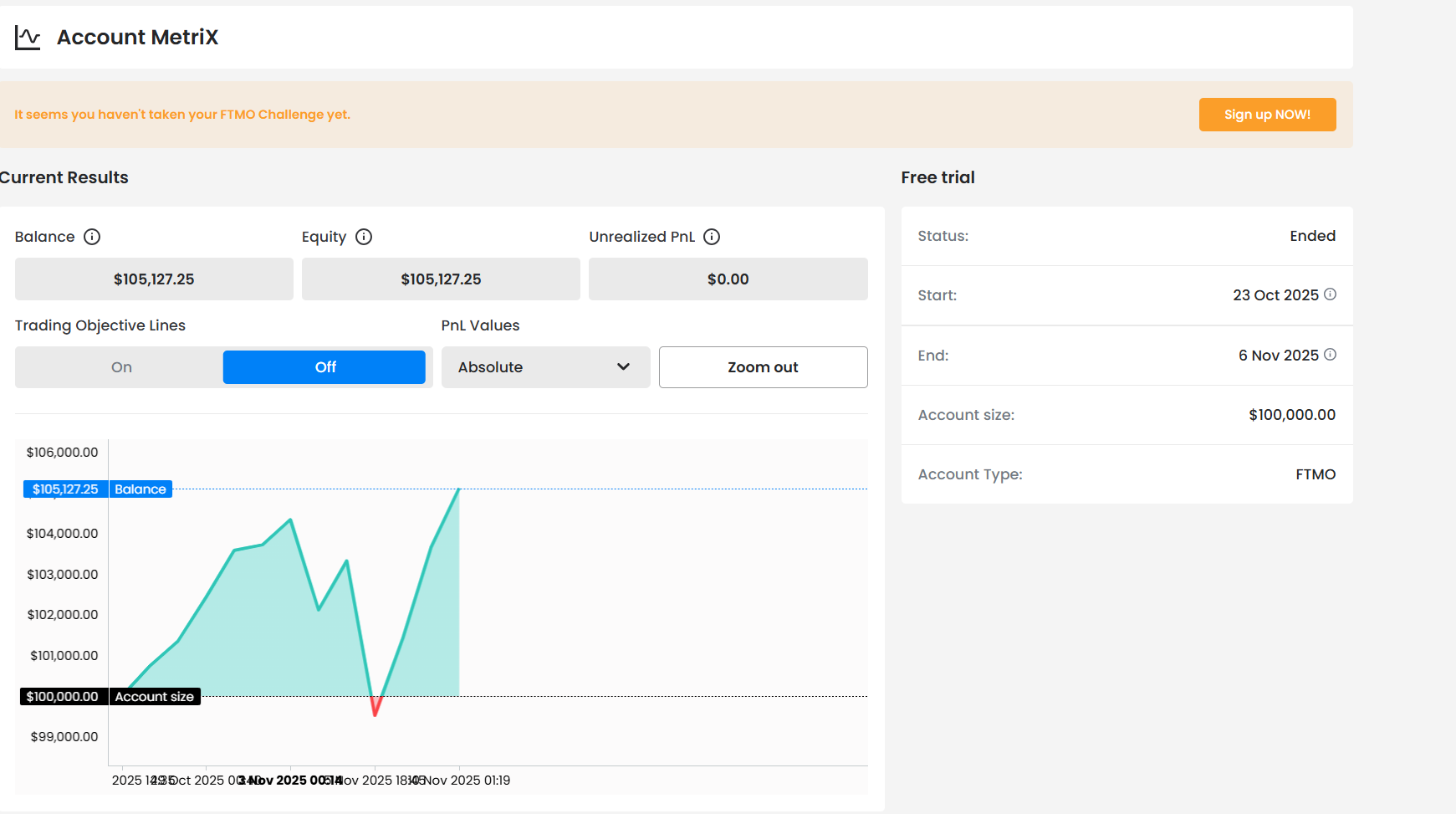Viewport: 1456px width, 814px height.
Task: Open the PnL Values Absolute dropdown
Action: click(545, 367)
